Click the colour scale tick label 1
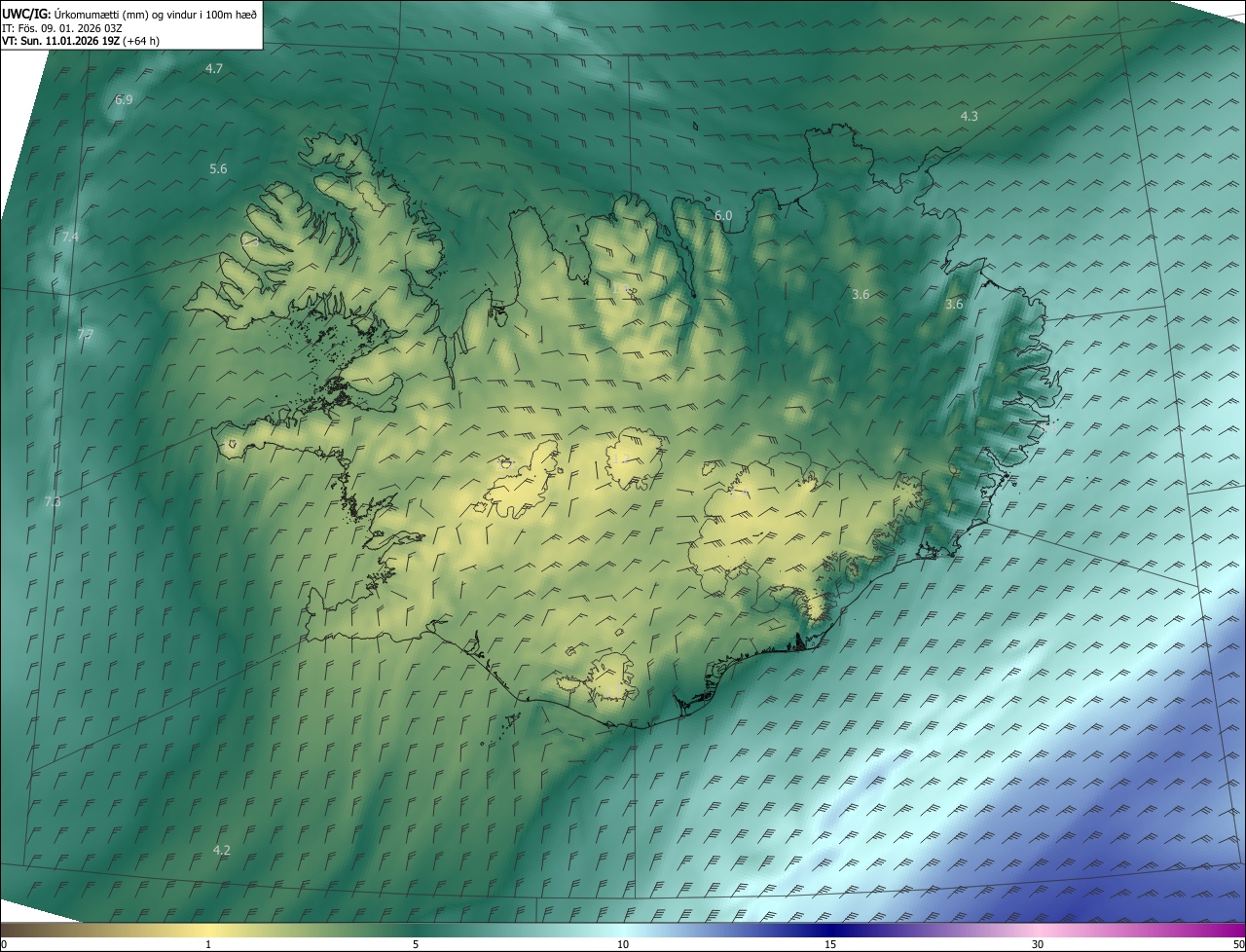 coord(208,944)
